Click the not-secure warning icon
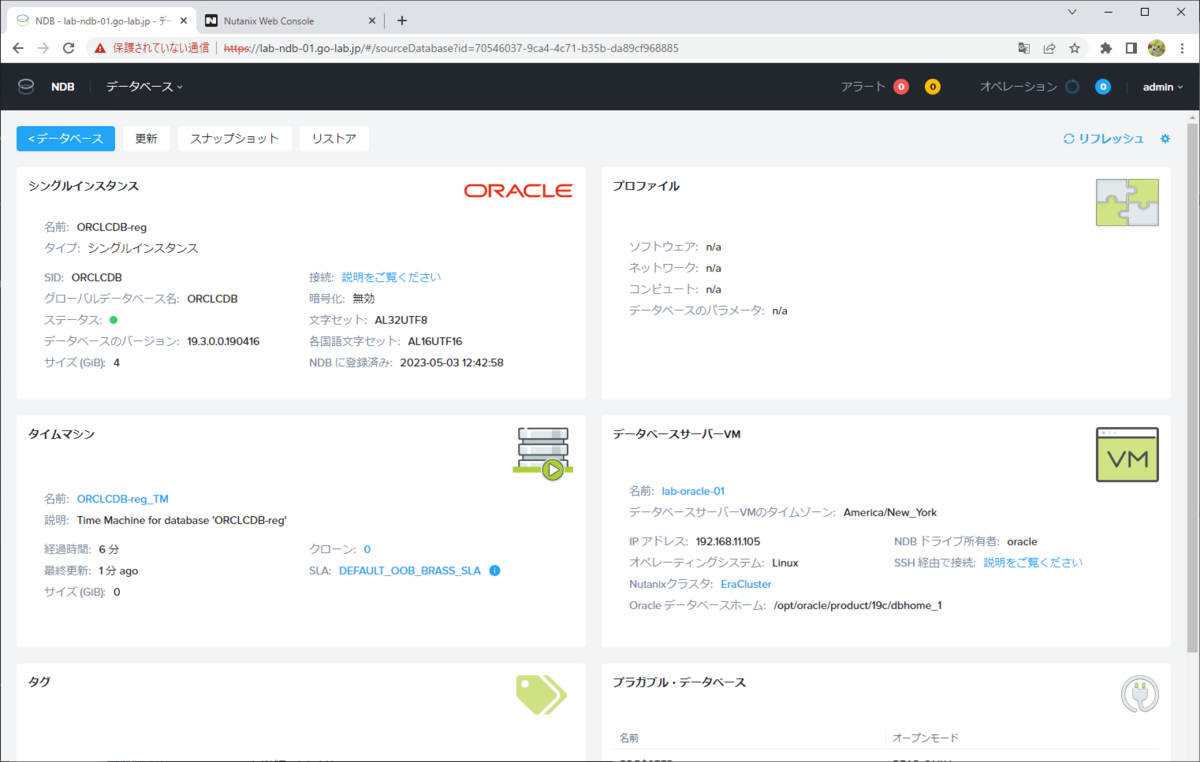This screenshot has height=762, width=1200. [x=99, y=47]
